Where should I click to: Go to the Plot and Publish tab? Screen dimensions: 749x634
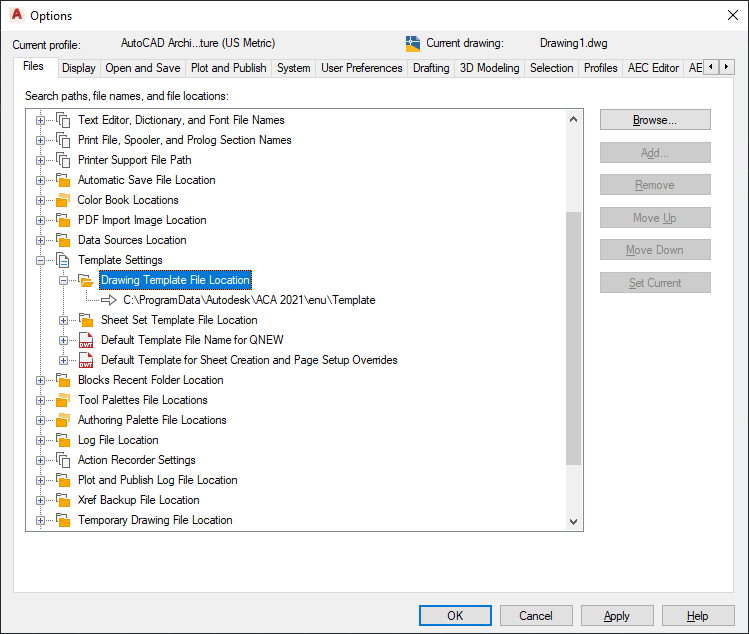pos(229,68)
